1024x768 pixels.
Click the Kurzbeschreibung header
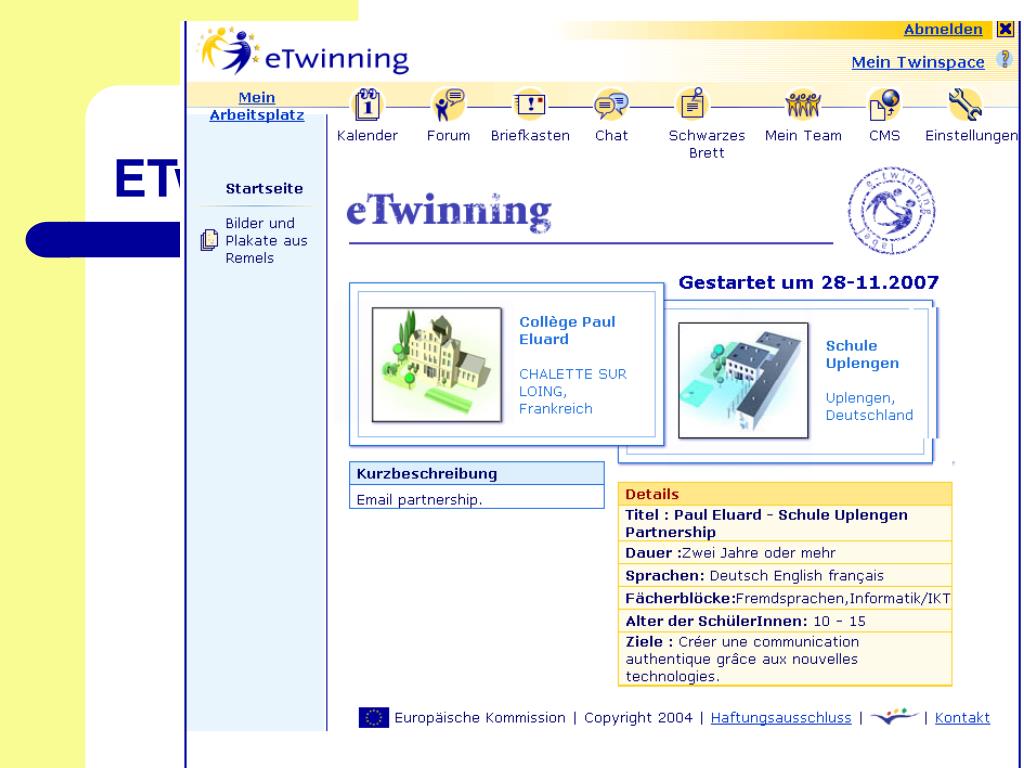pos(477,473)
